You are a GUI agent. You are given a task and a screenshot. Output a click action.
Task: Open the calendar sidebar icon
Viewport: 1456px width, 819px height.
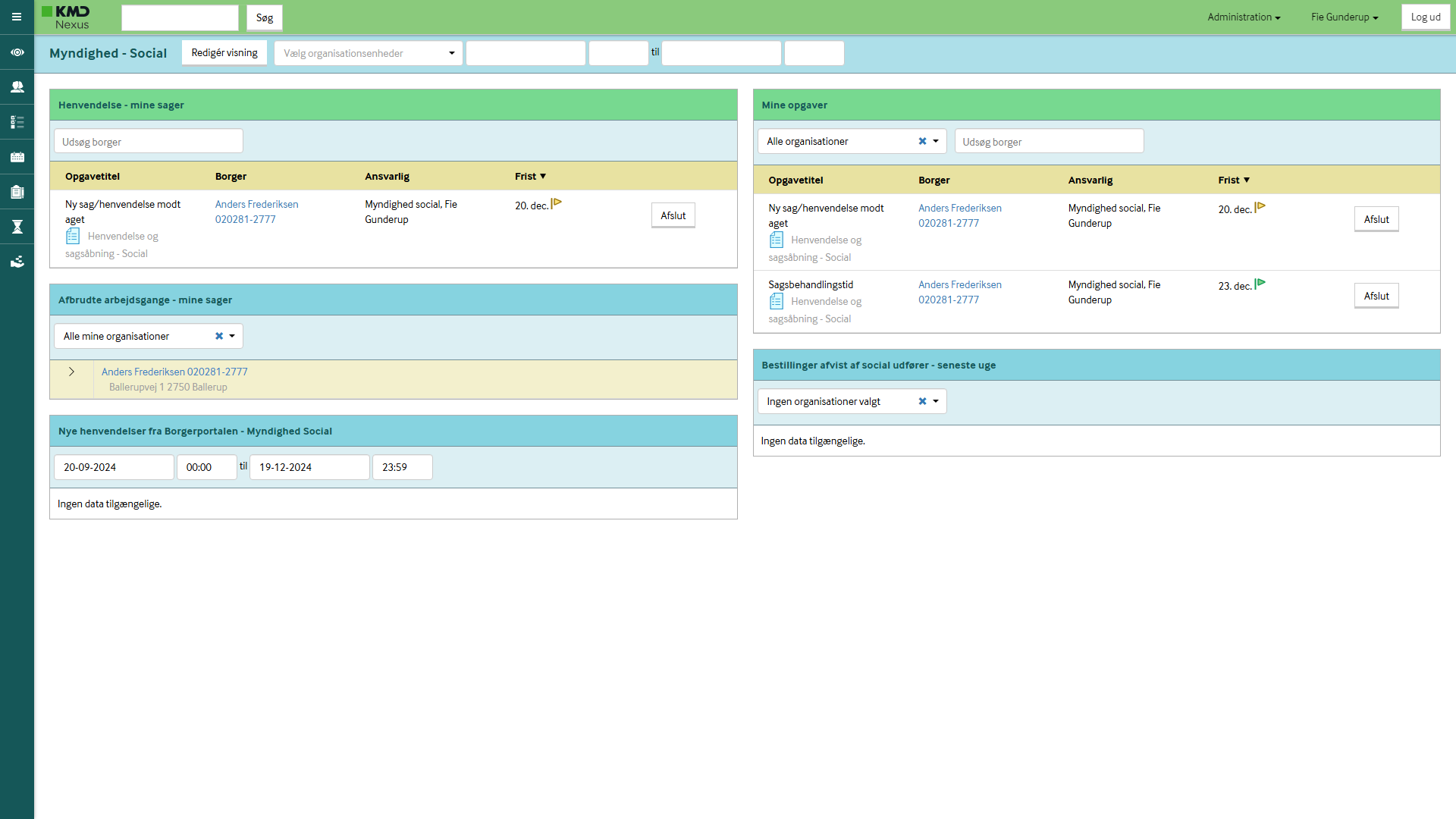[x=17, y=157]
